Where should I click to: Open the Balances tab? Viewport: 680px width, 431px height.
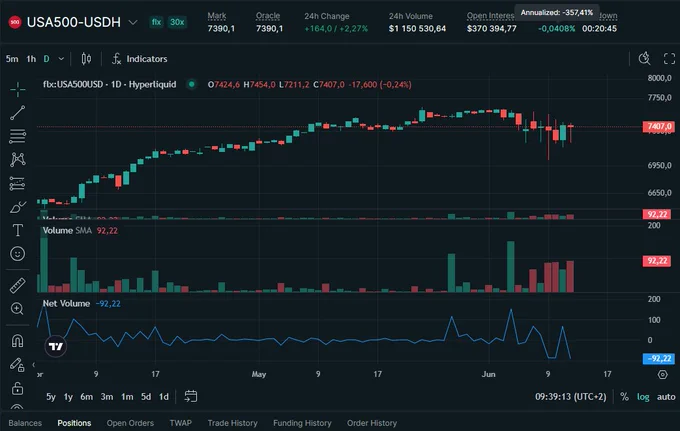[x=25, y=423]
